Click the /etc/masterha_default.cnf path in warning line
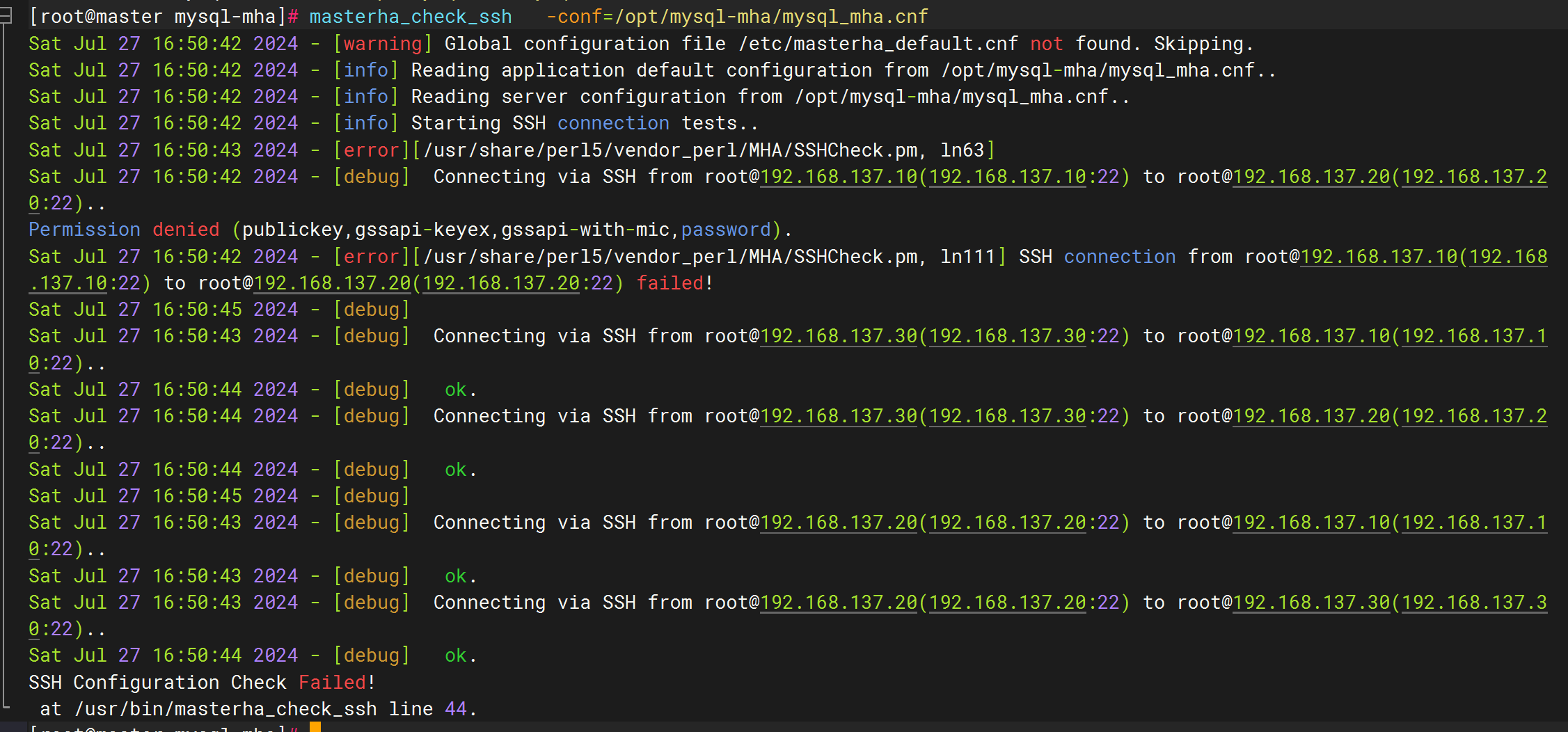This screenshot has height=732, width=1568. (878, 44)
